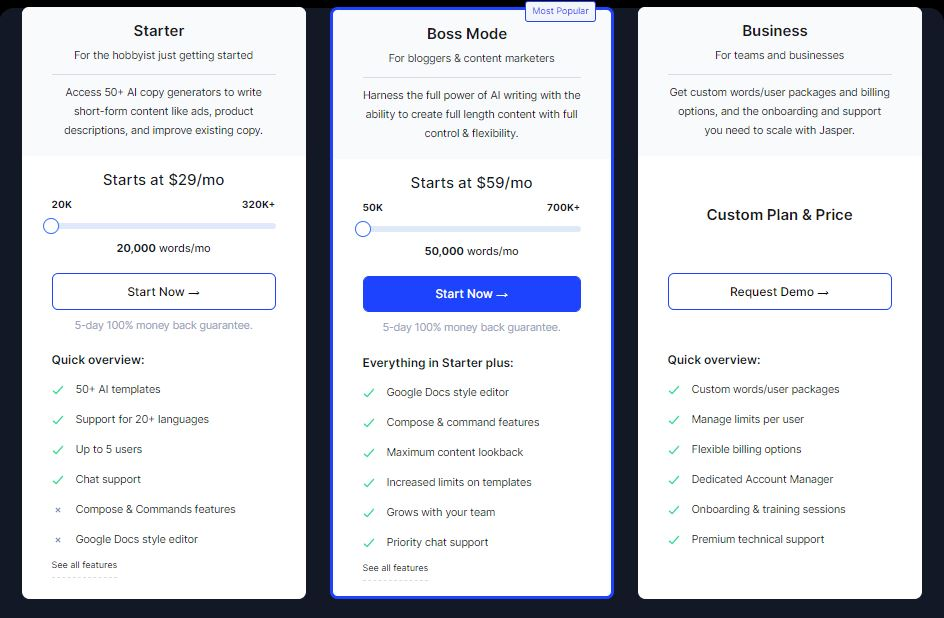Viewport: 944px width, 618px height.
Task: Click the Custom Plan & Price heading
Action: [x=780, y=215]
